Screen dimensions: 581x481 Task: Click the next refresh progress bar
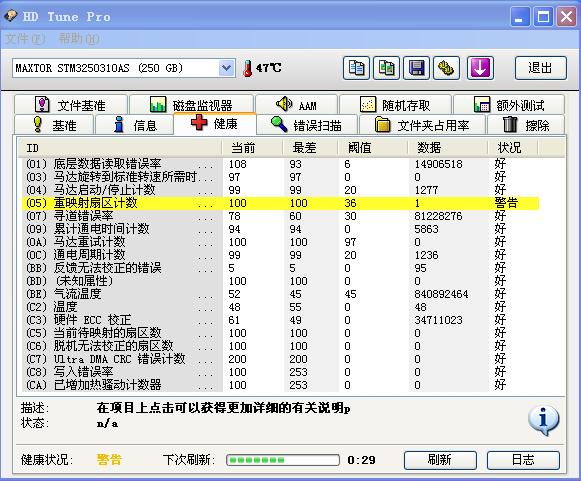point(283,460)
